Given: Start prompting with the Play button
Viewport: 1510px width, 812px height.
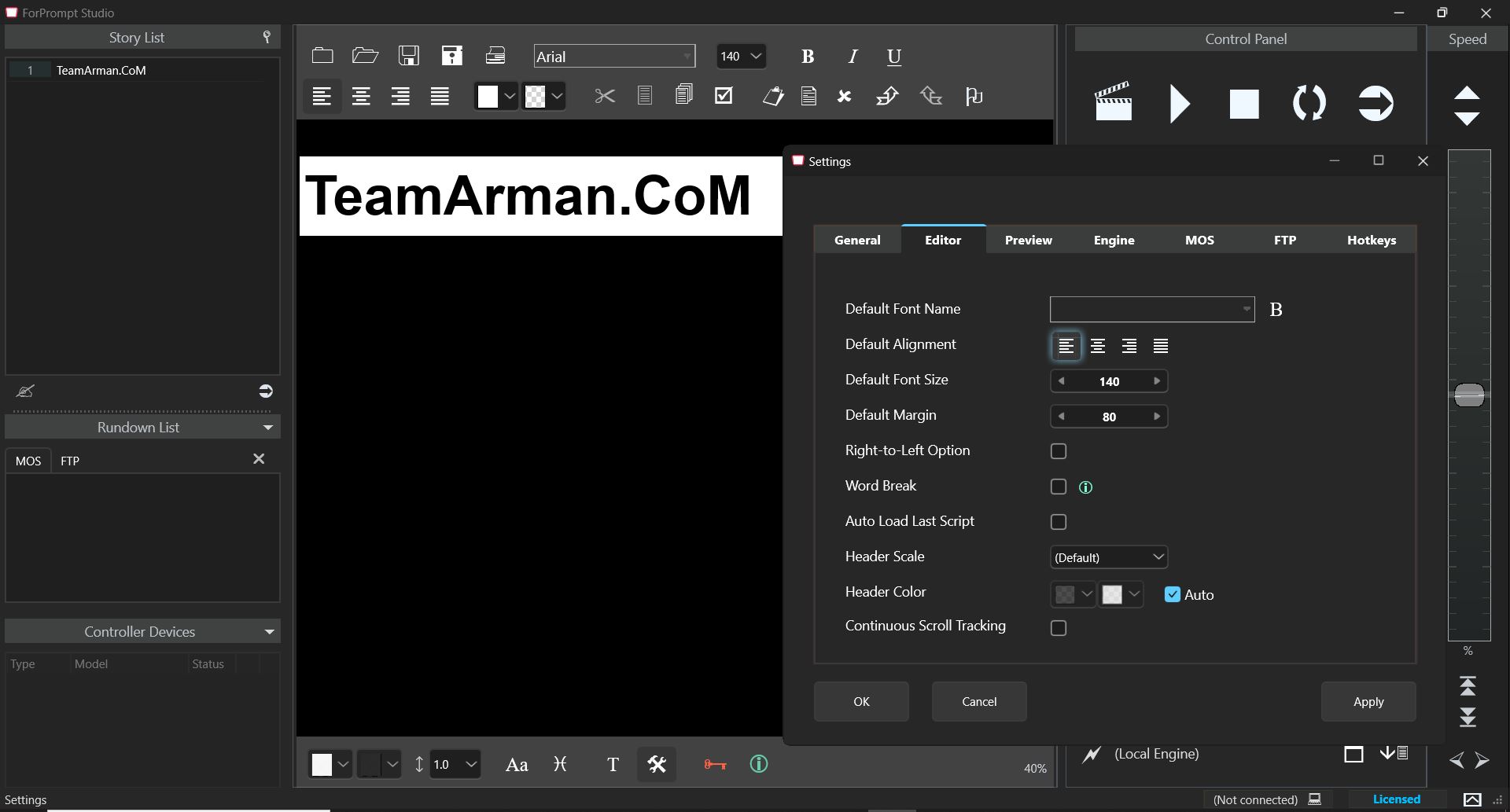Looking at the screenshot, I should tap(1180, 103).
